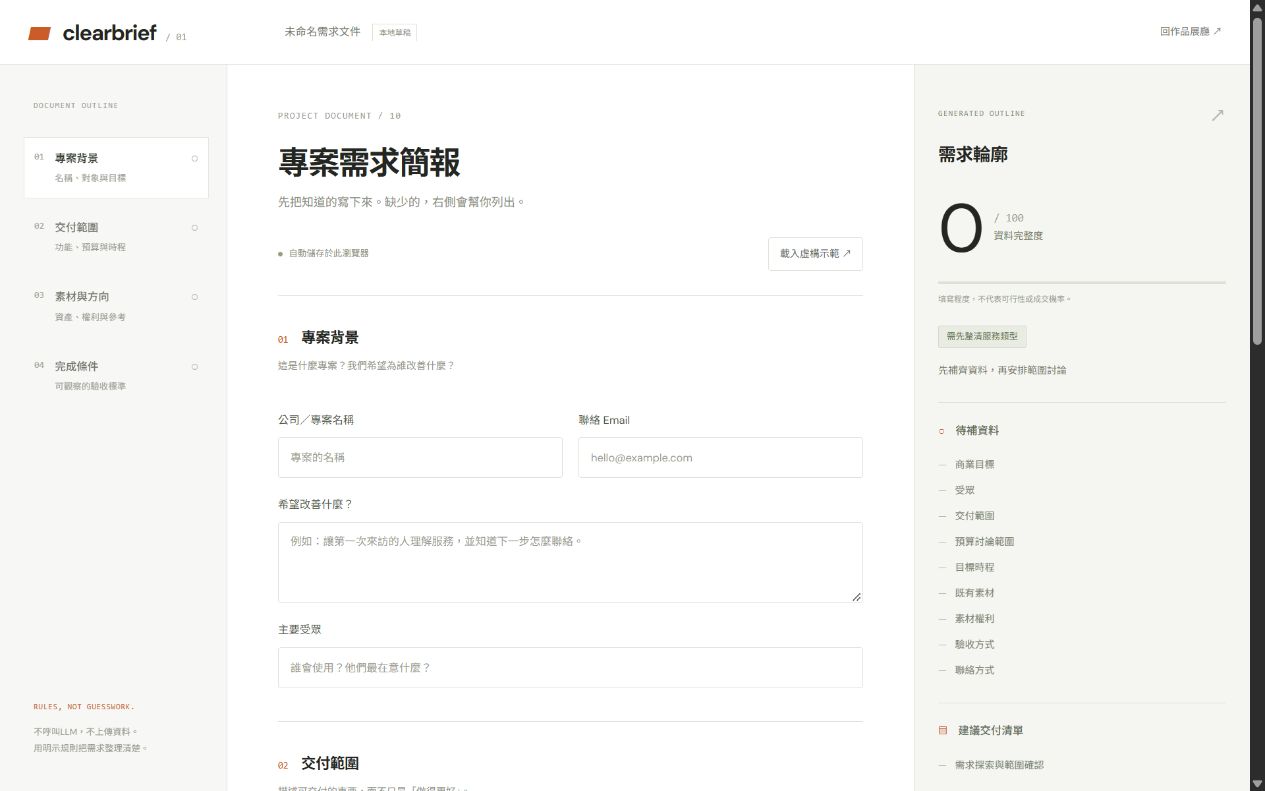1265x791 pixels.
Task: Click the 先補齊資料，再安排範圍討論 text
Action: click(x=1002, y=370)
